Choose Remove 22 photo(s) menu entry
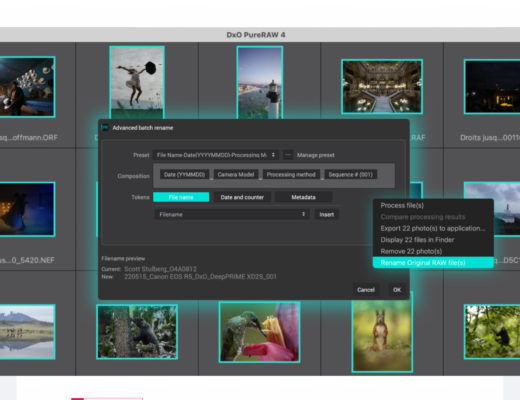This screenshot has height=400, width=520. [433, 251]
